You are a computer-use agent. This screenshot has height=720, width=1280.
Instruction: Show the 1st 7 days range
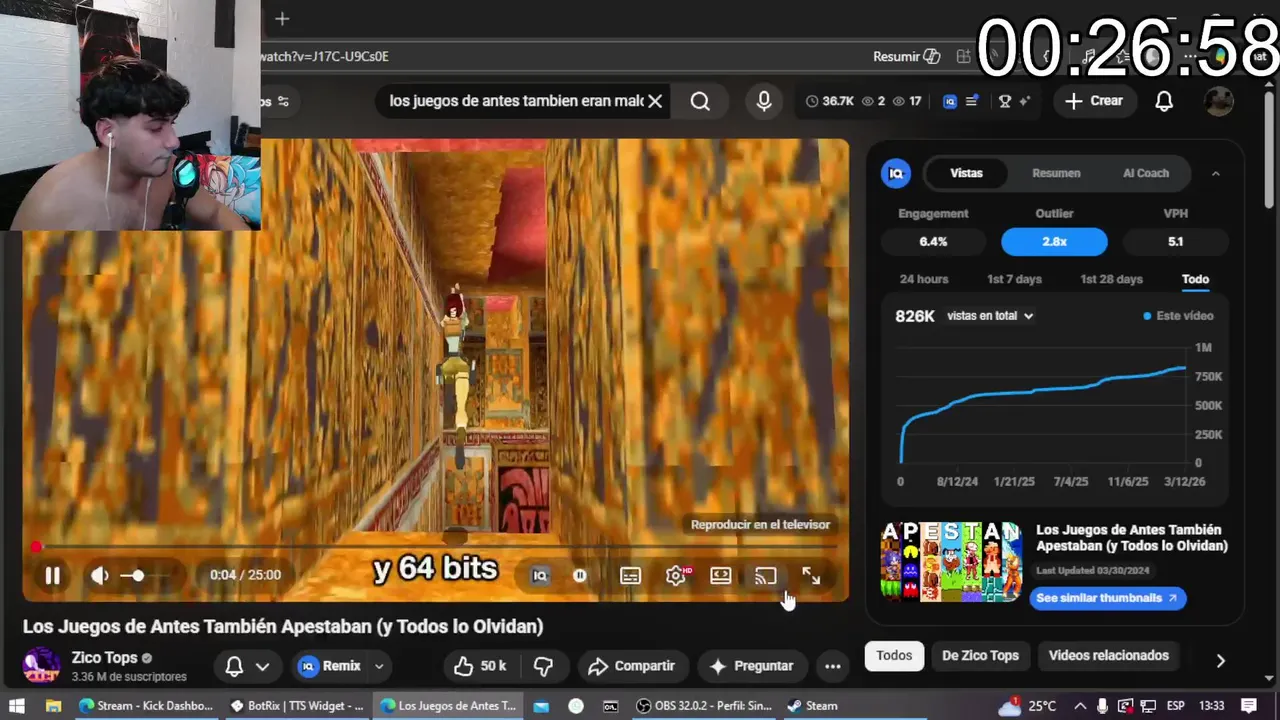1014,279
